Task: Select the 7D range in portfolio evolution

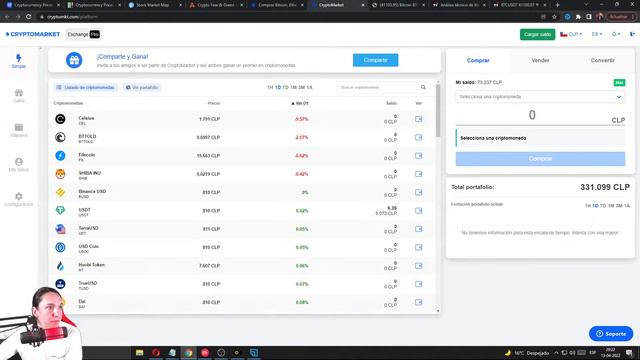Action: point(603,206)
